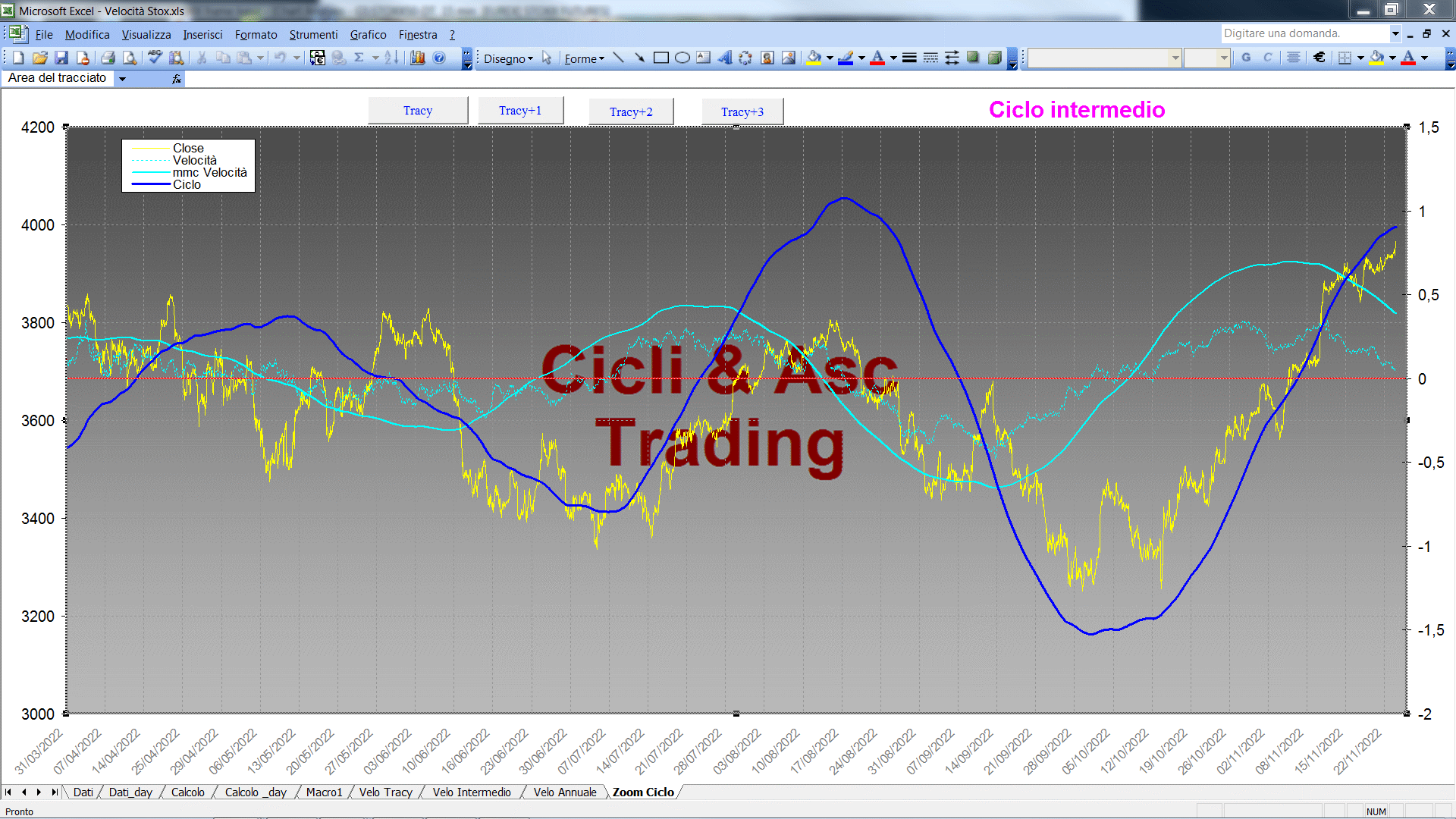Click the red font color A on drawing toolbar
This screenshot has height=819, width=1456.
click(877, 58)
